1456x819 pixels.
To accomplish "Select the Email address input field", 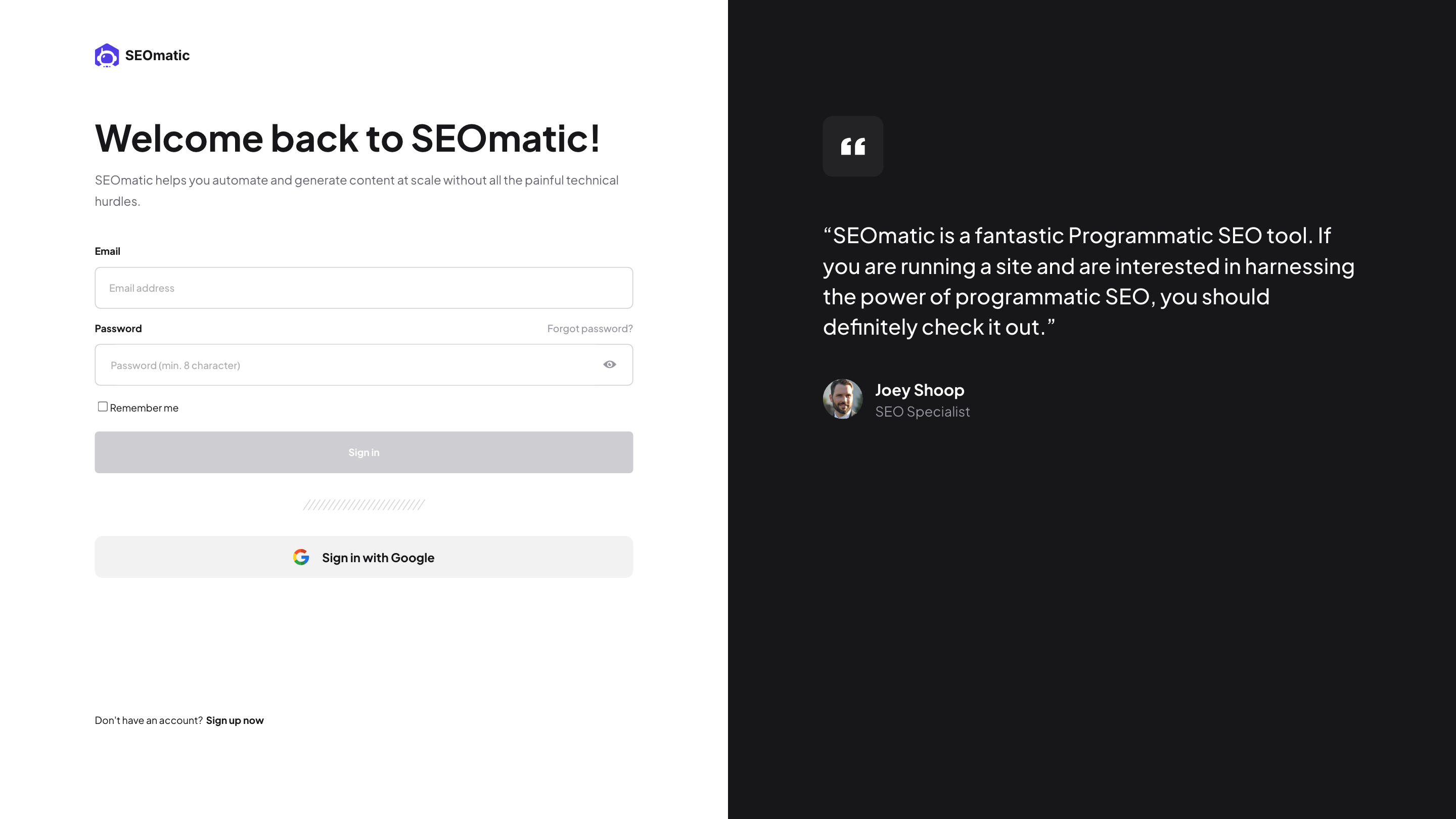I will 363,288.
